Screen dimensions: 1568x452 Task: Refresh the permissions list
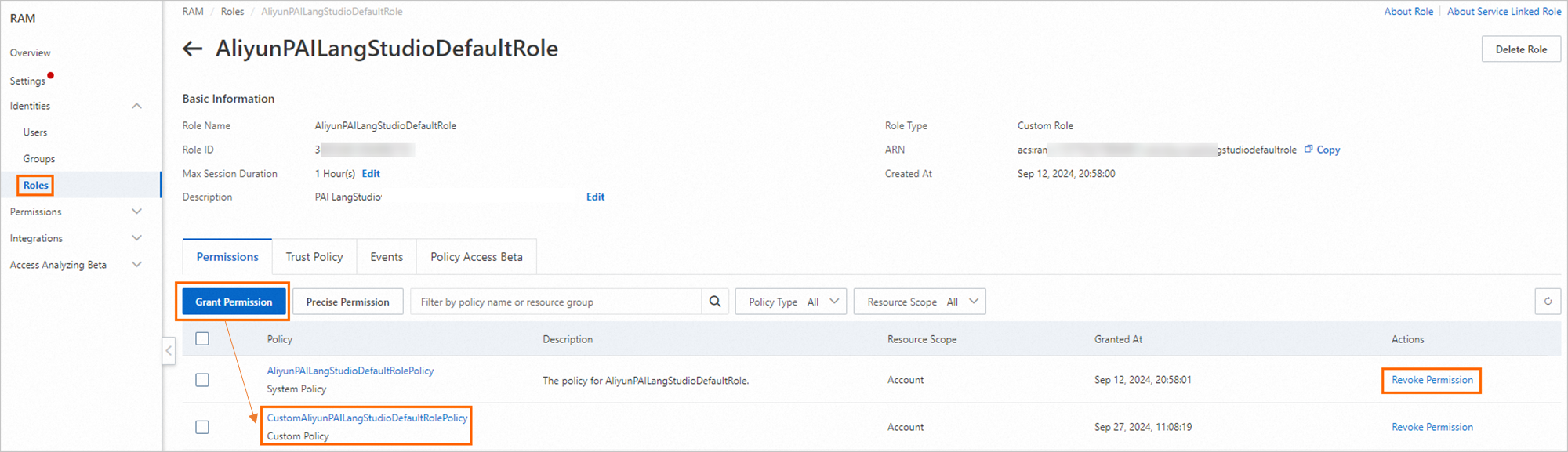(x=1548, y=302)
